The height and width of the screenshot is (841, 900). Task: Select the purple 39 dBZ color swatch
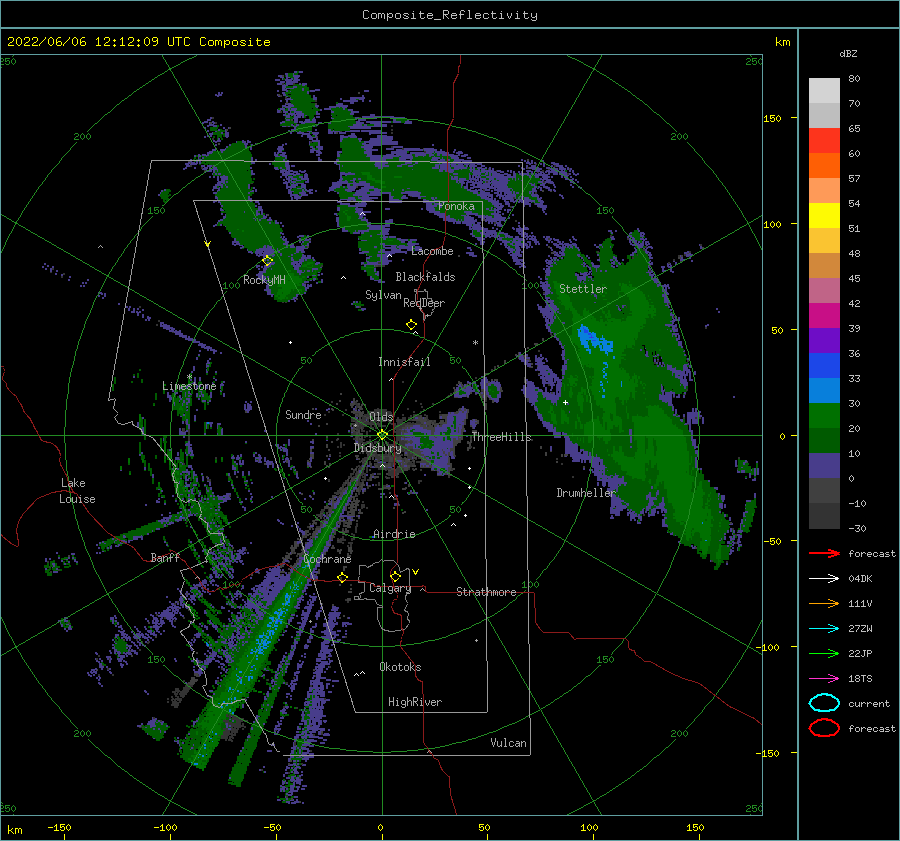pos(824,340)
